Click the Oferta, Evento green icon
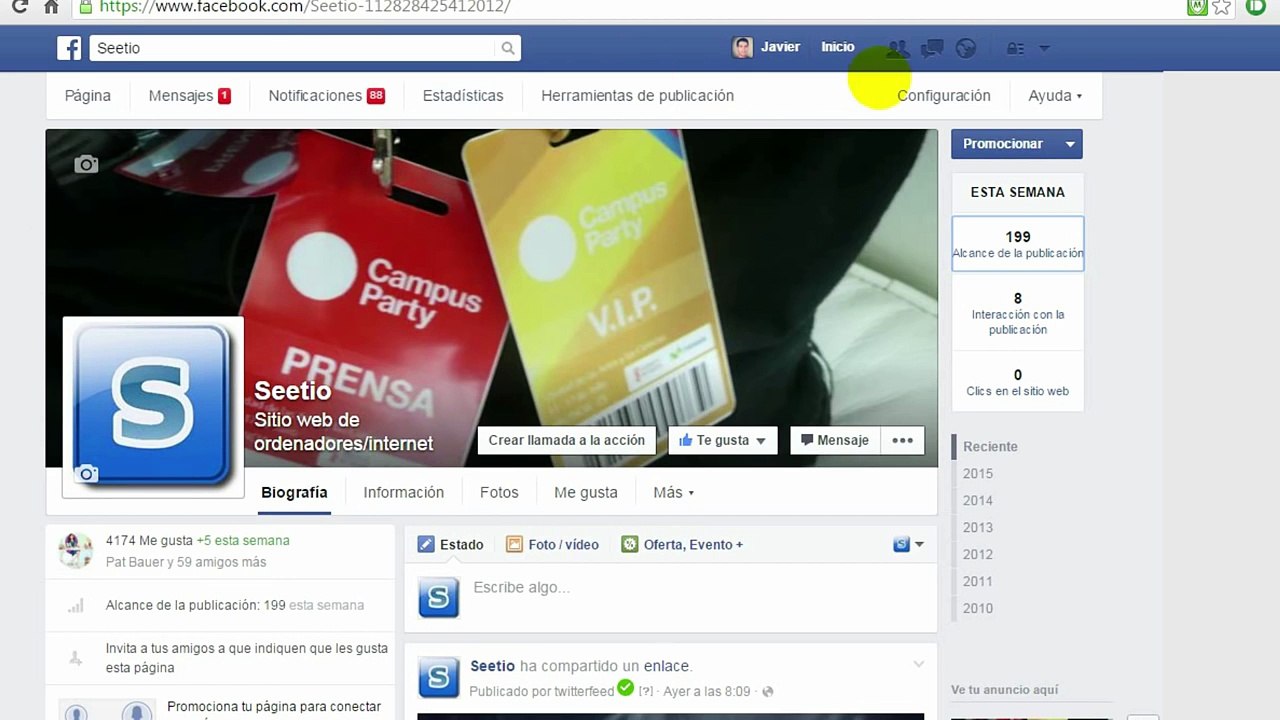1280x720 pixels. 629,544
